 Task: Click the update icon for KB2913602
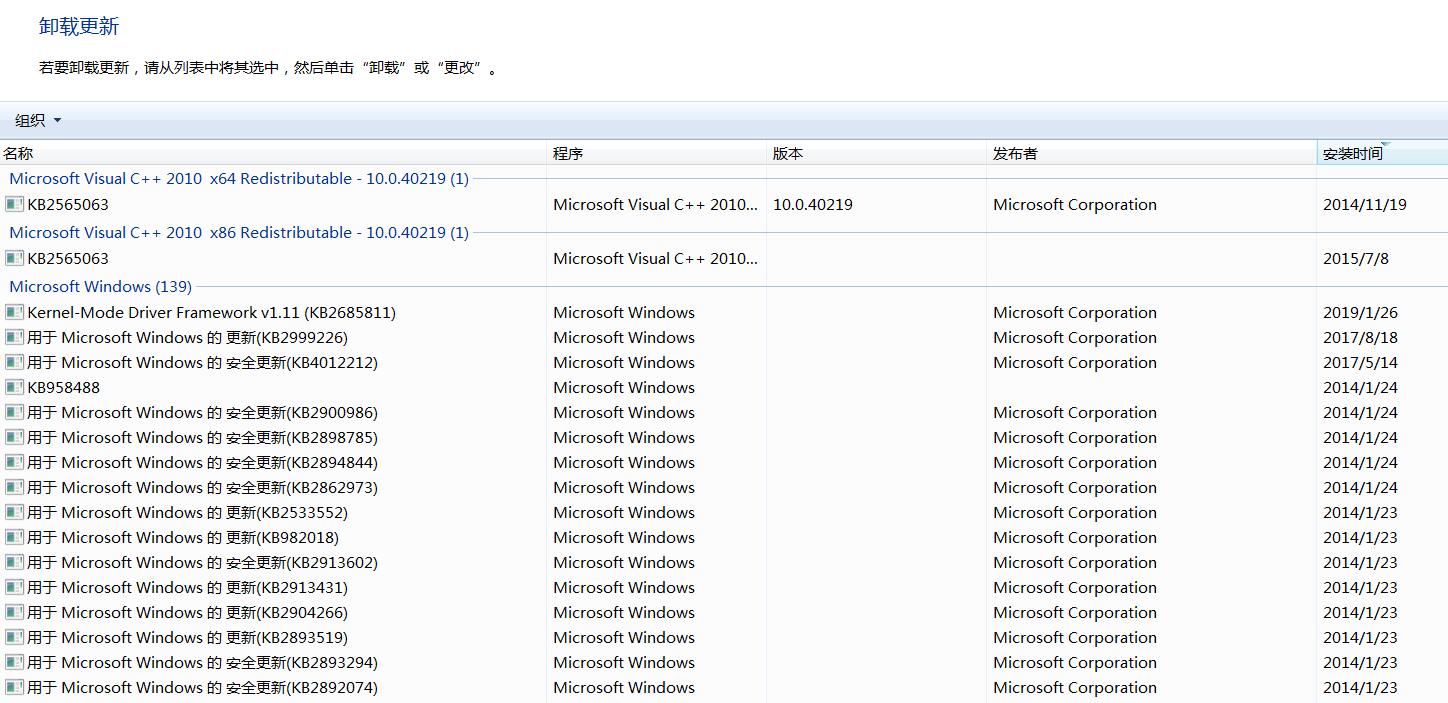14,562
